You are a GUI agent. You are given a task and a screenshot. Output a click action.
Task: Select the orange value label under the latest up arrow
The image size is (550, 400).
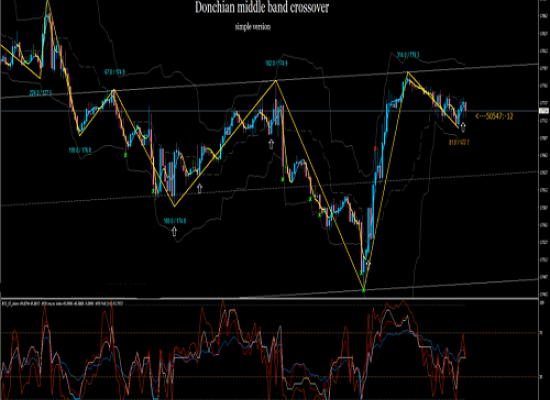click(x=459, y=142)
